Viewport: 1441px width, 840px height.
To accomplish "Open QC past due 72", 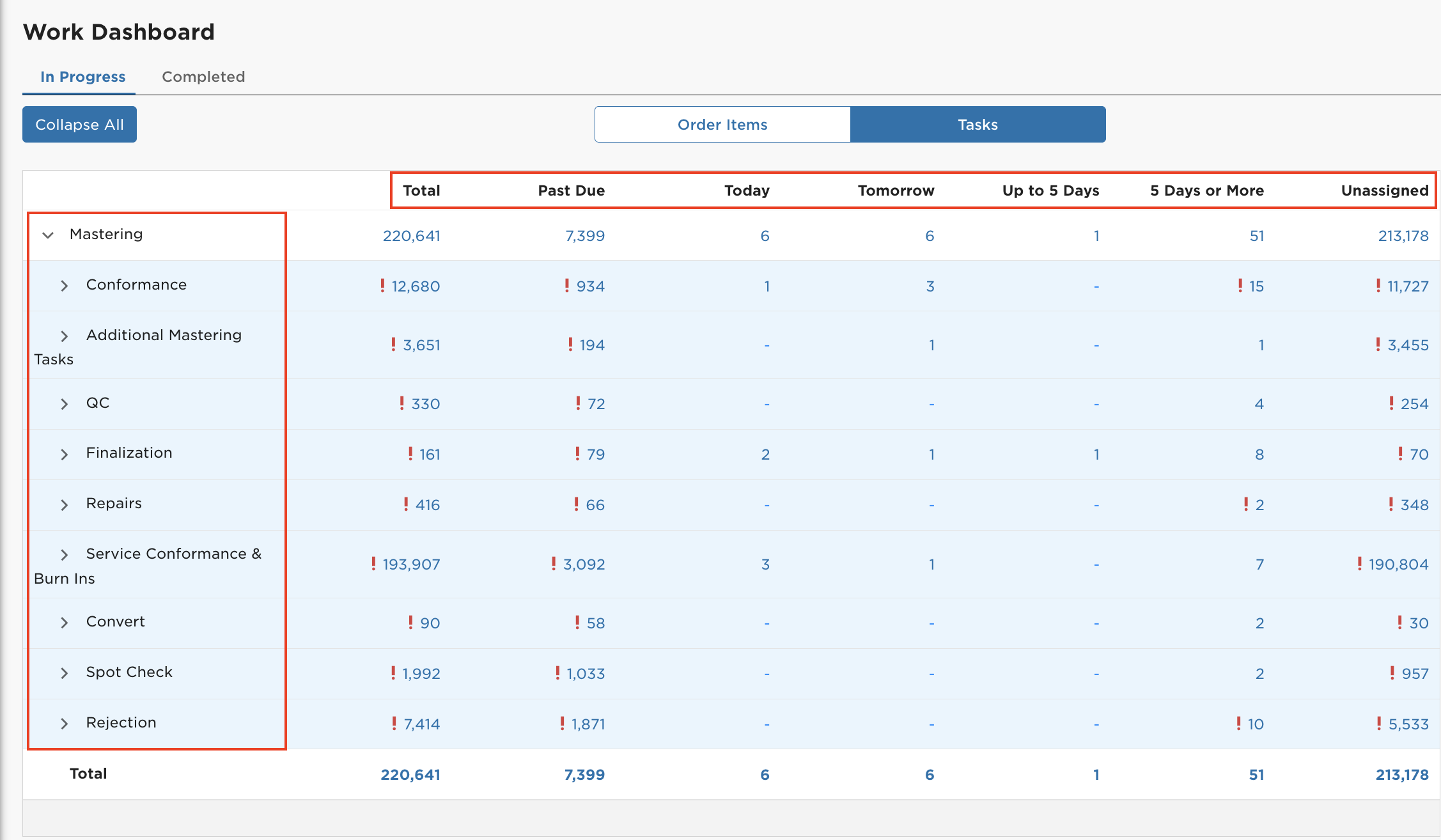I will pos(596,404).
